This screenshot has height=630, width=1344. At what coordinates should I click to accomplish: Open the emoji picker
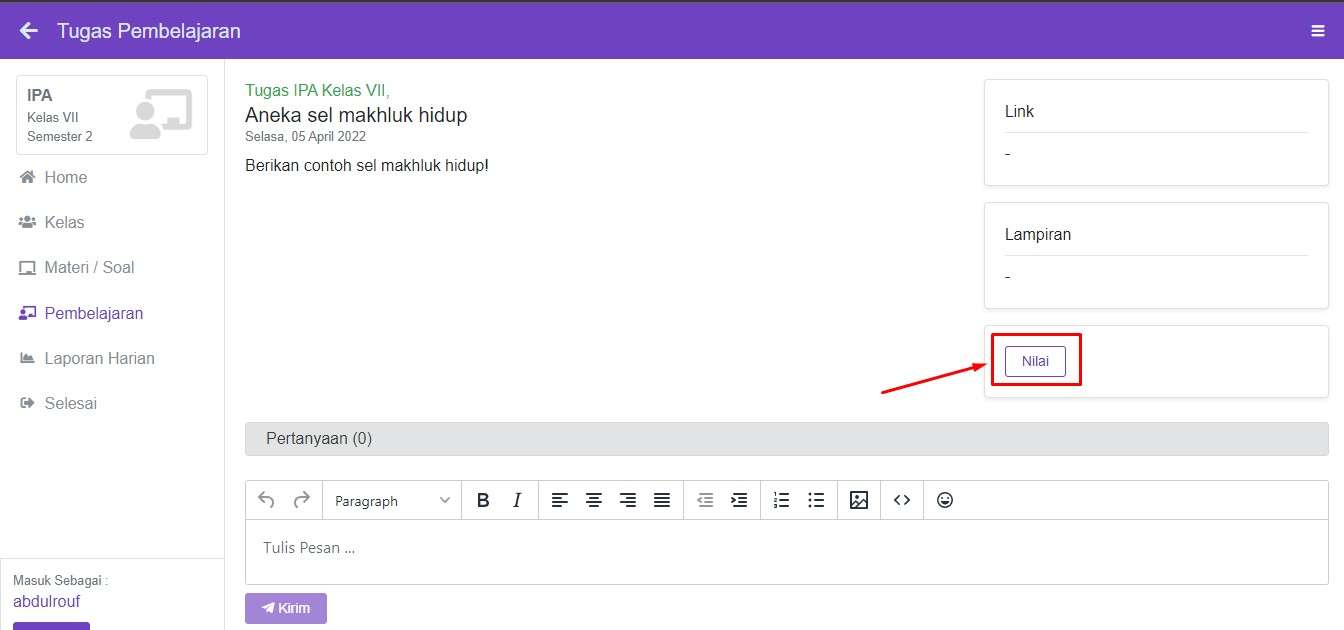click(945, 500)
